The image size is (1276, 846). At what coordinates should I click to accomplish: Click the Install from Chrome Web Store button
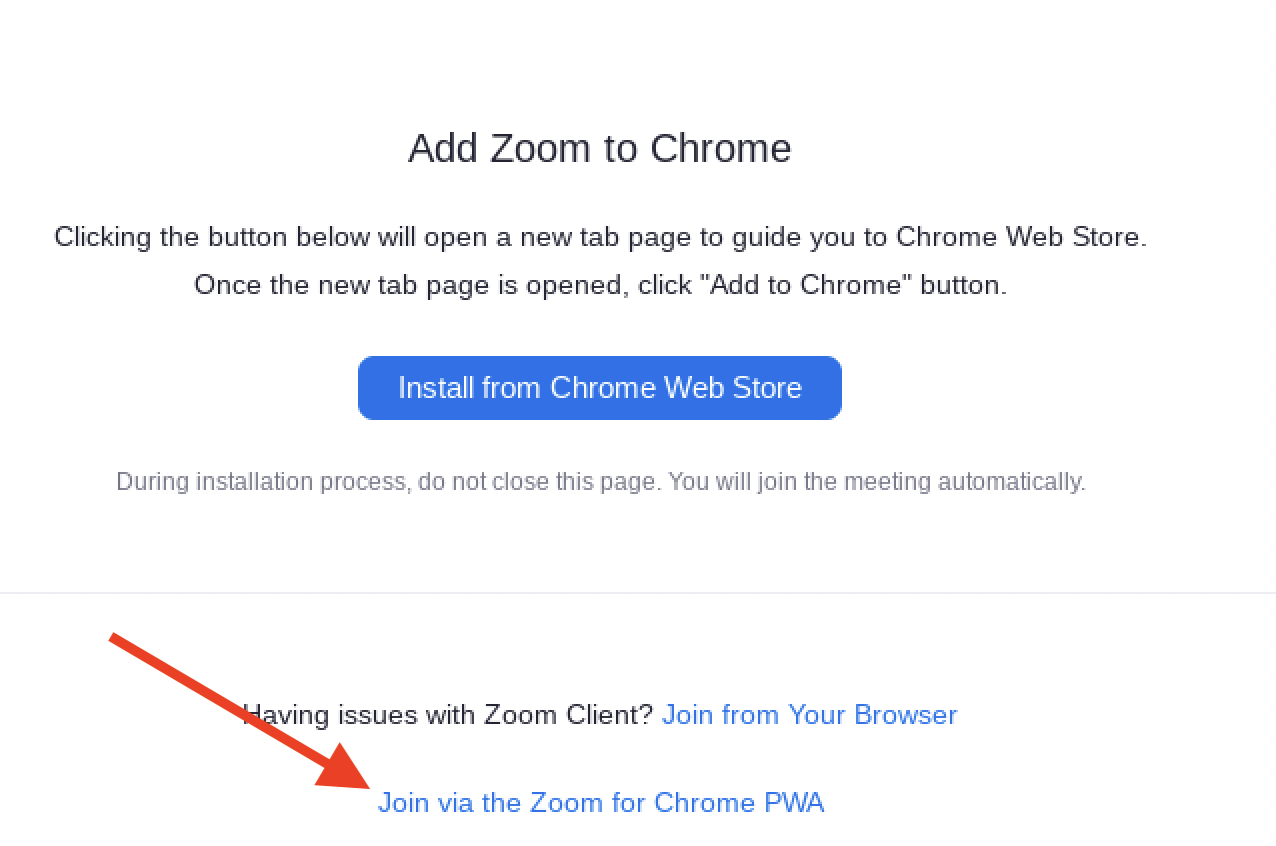(x=600, y=388)
